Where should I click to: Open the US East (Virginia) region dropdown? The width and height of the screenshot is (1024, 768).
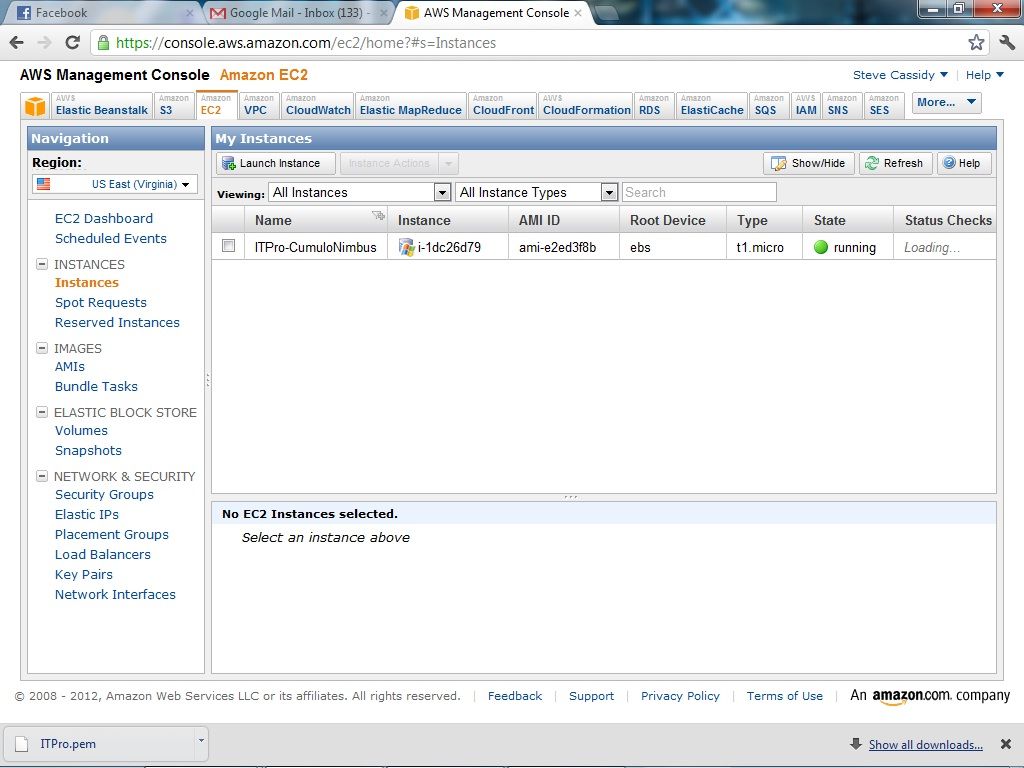115,184
